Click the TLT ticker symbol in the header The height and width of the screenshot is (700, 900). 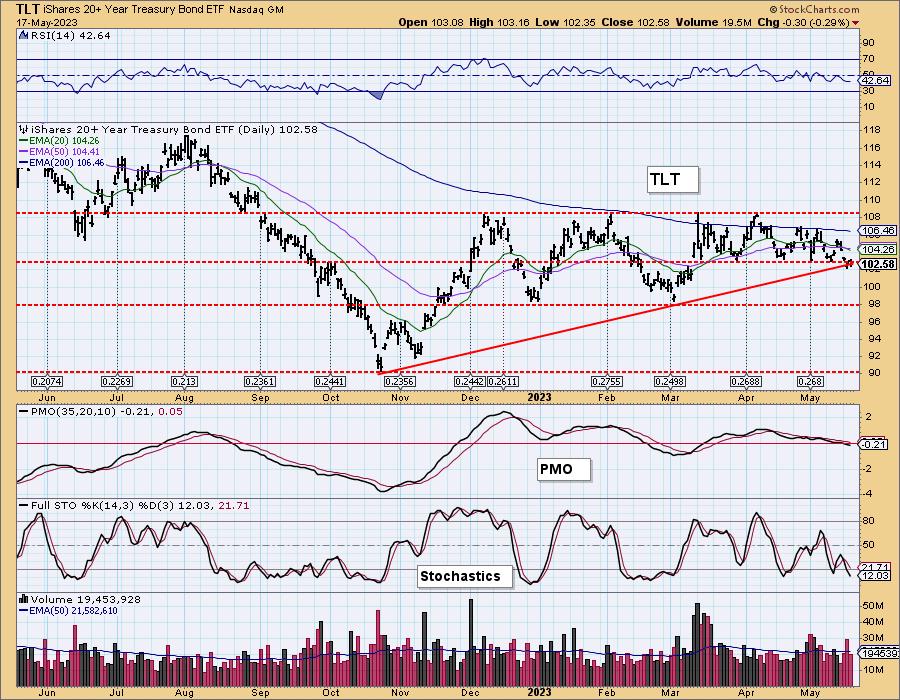point(28,9)
